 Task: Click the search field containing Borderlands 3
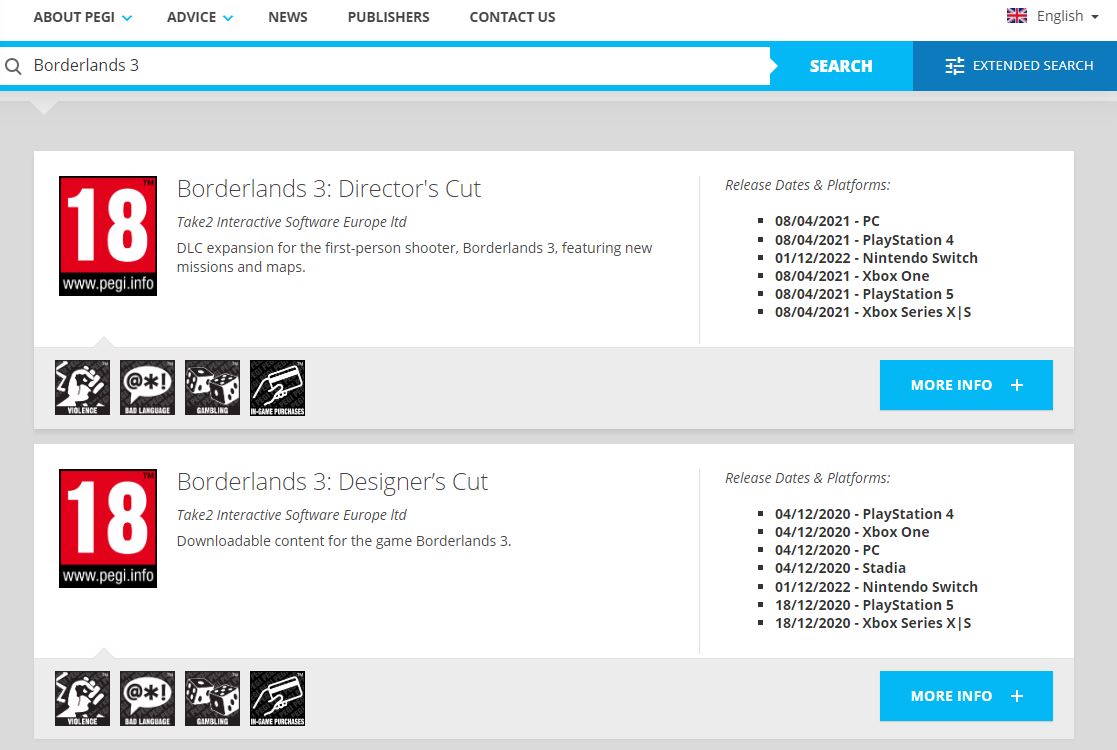click(x=385, y=66)
